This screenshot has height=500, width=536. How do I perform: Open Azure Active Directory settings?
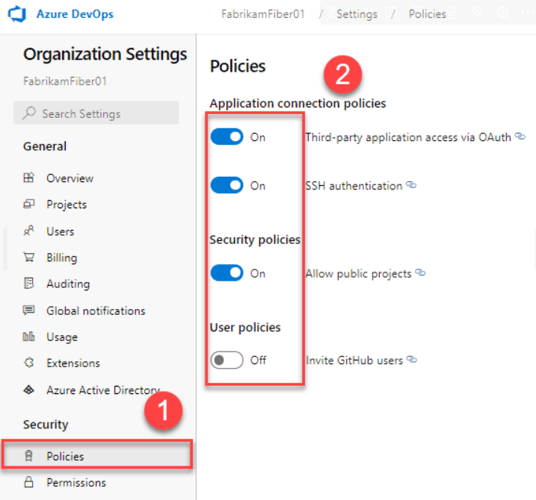[x=103, y=390]
